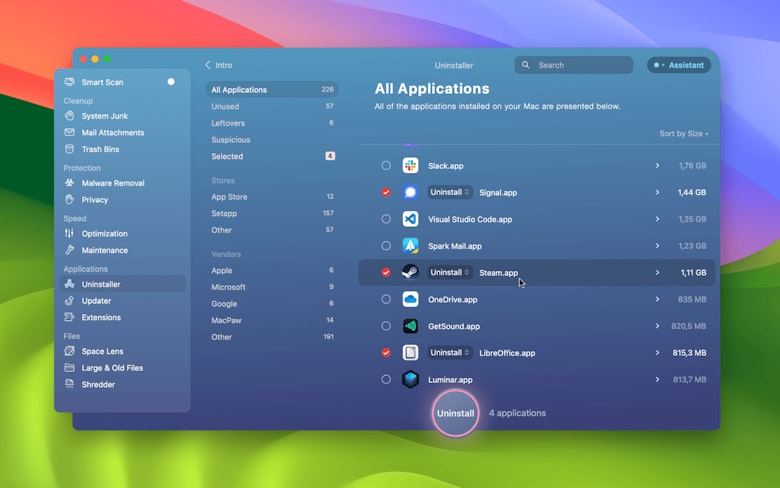Select the Spark Mail.app checkbox
Viewport: 780px width, 488px height.
coord(386,245)
